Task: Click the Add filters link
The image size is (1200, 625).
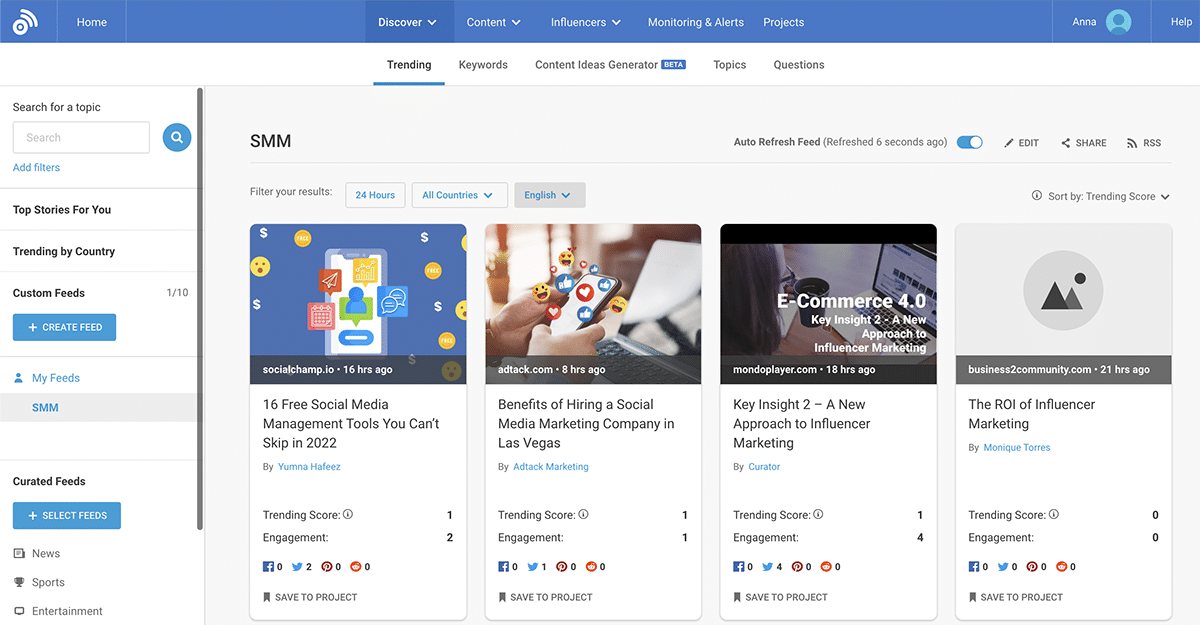Action: coord(36,167)
